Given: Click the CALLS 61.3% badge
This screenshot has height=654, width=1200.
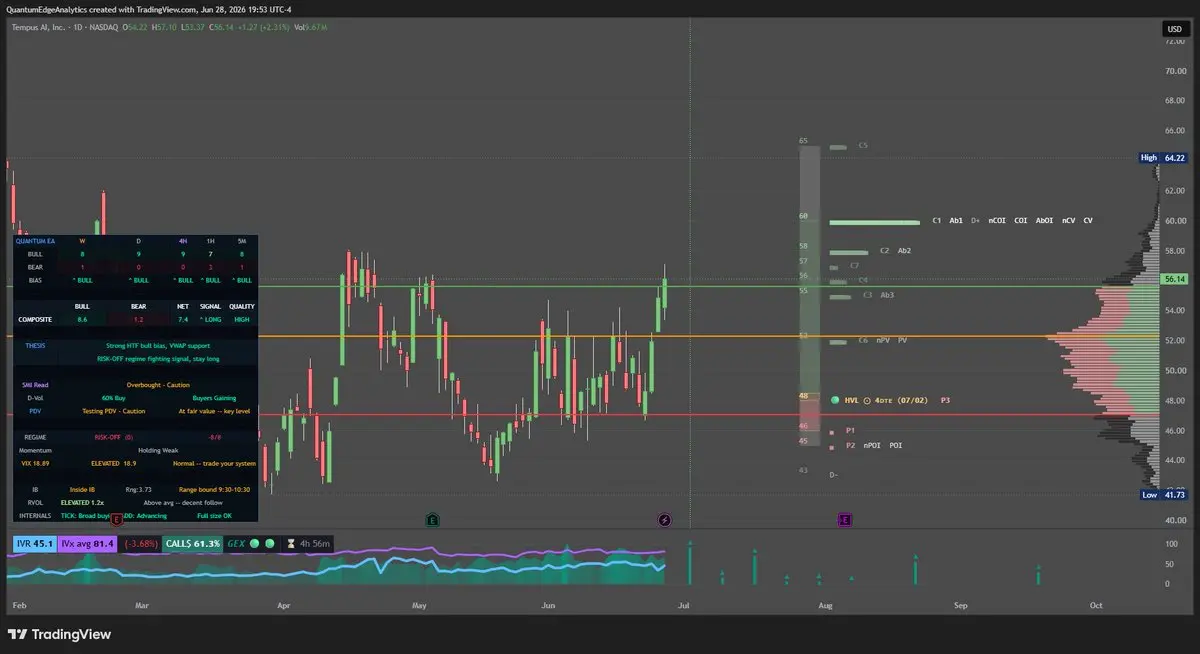Looking at the screenshot, I should coord(194,544).
